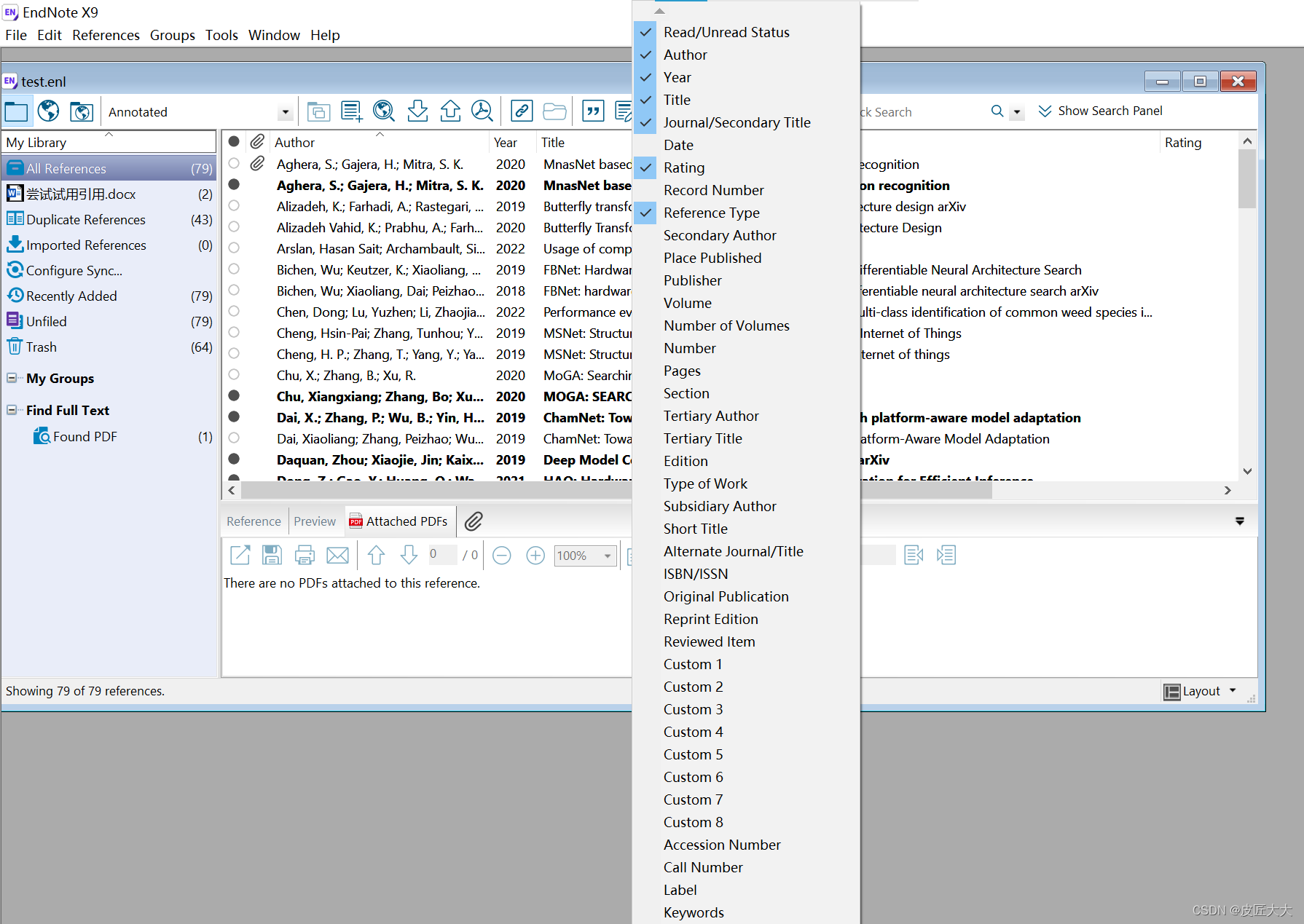Click the Copy to Local Library icon
This screenshot has width=1304, height=924.
318,111
